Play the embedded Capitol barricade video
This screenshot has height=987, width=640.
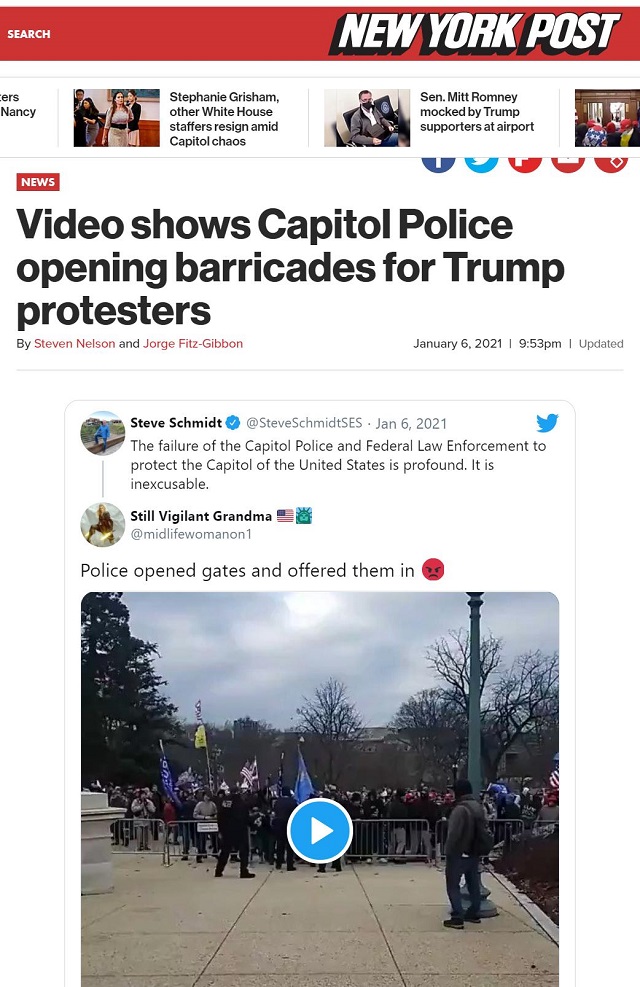(x=320, y=830)
